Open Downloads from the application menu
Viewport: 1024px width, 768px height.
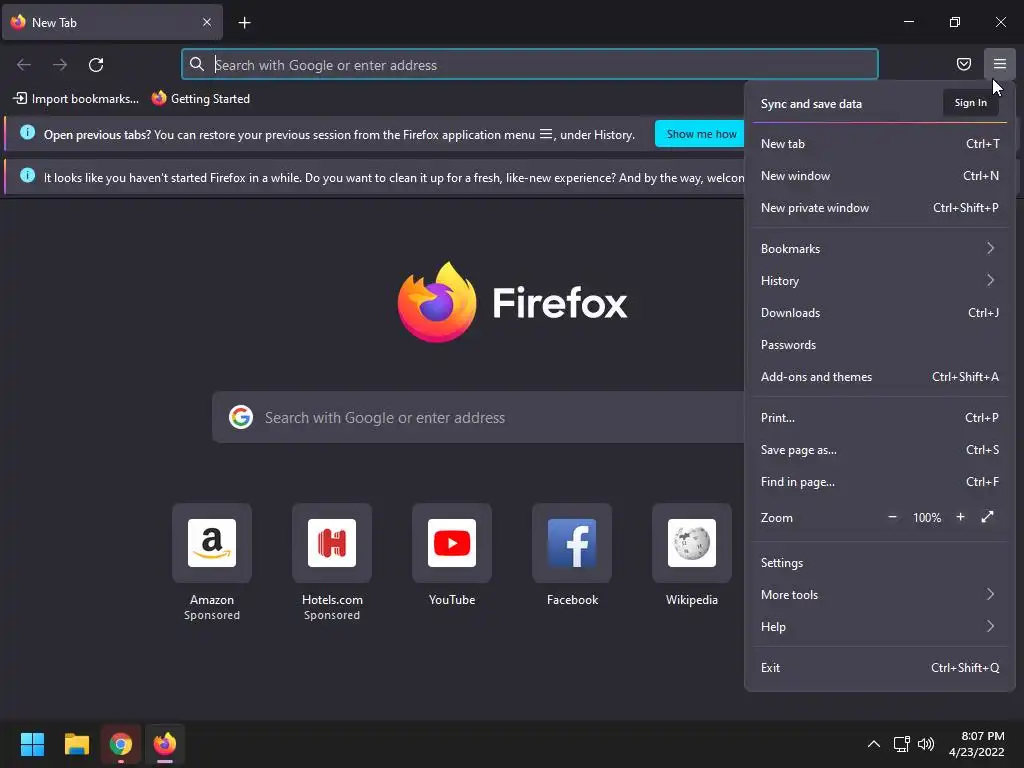pyautogui.click(x=880, y=313)
